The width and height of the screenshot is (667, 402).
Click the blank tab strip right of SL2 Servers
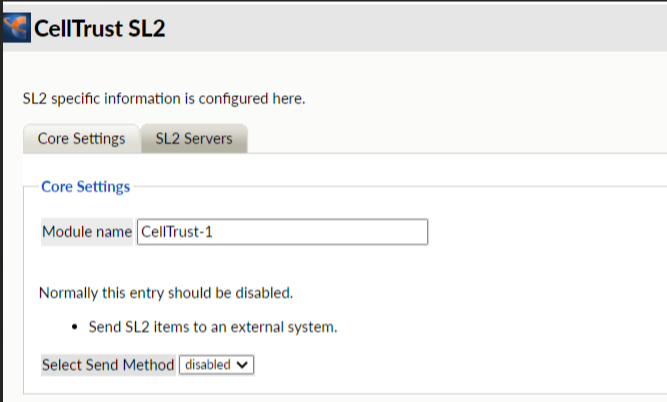coord(450,139)
